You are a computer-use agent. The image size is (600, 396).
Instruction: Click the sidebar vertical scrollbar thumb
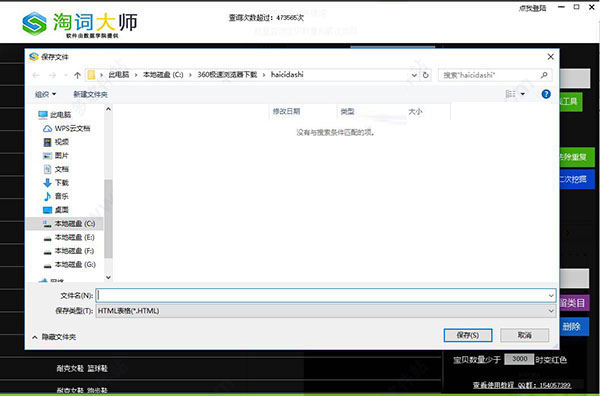click(108, 218)
